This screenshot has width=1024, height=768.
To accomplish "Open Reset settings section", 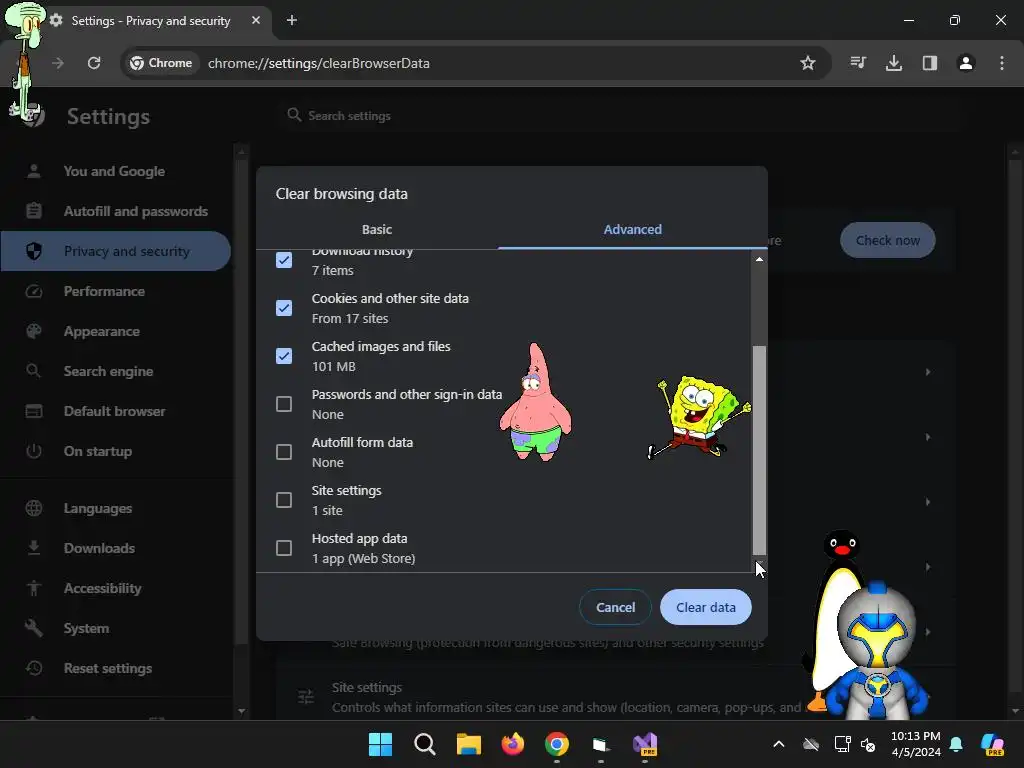I will (x=115, y=668).
